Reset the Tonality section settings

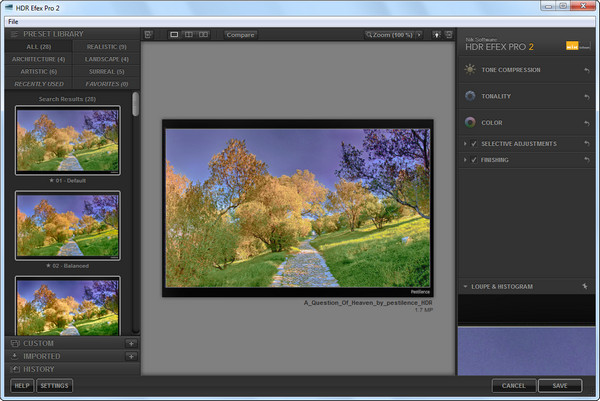tap(586, 96)
